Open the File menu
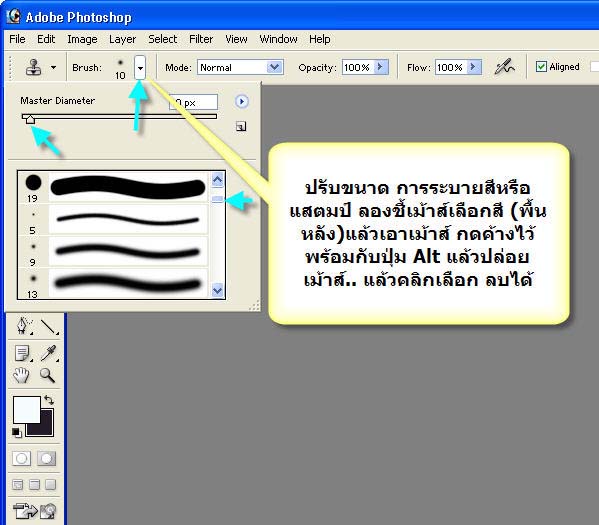 [x=17, y=39]
